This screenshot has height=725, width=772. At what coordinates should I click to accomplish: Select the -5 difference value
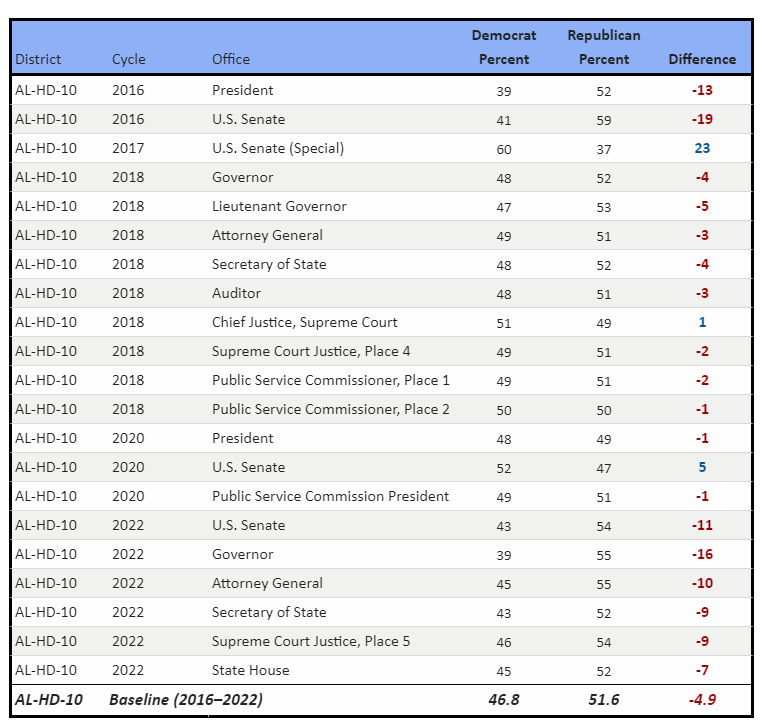point(702,206)
